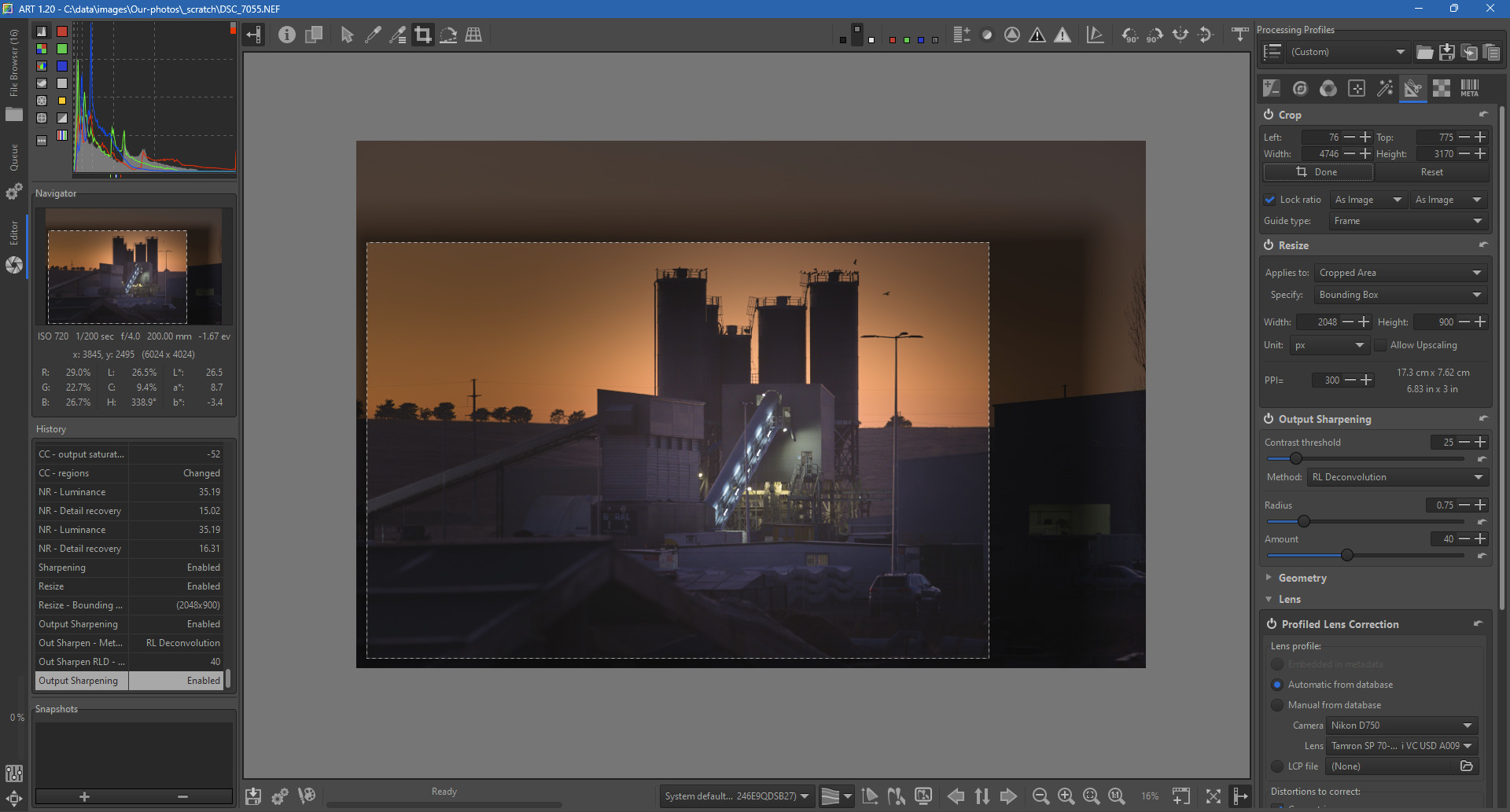Click the crop Reset button
Viewport: 1510px width, 812px height.
[1431, 172]
